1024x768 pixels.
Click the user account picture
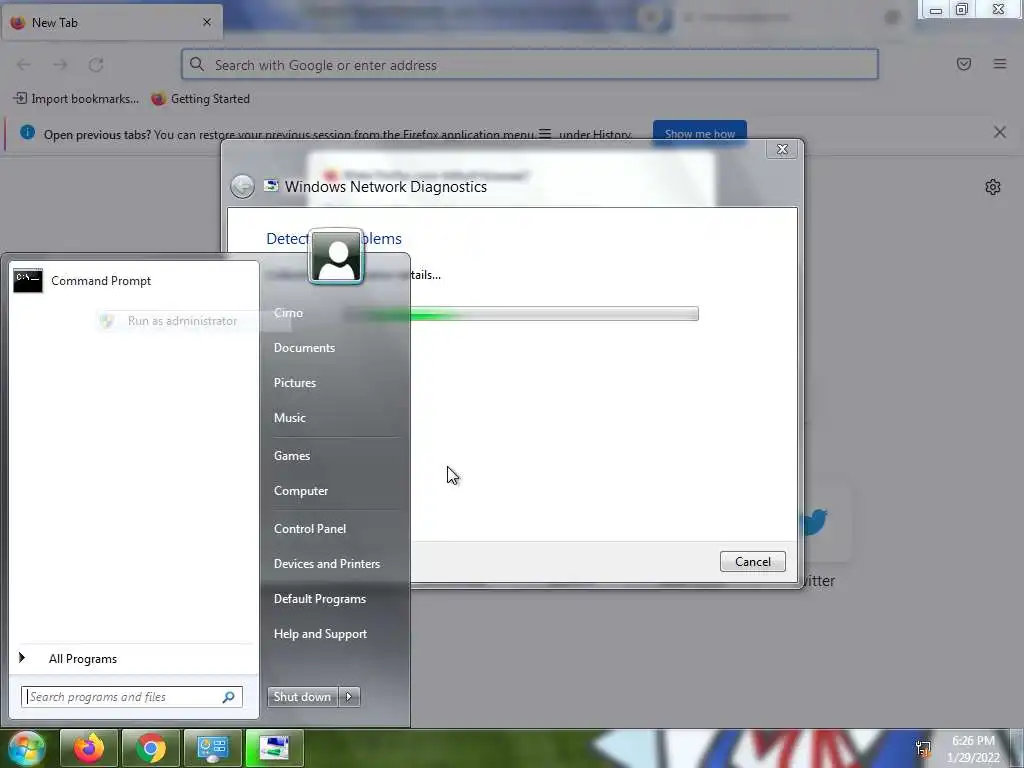click(336, 256)
